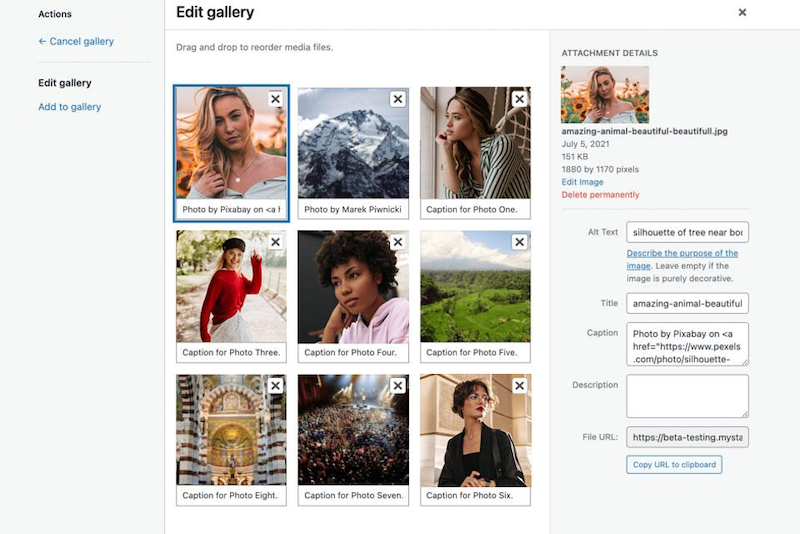Remove the Caption for Photo Six image
The height and width of the screenshot is (534, 800).
coord(519,386)
